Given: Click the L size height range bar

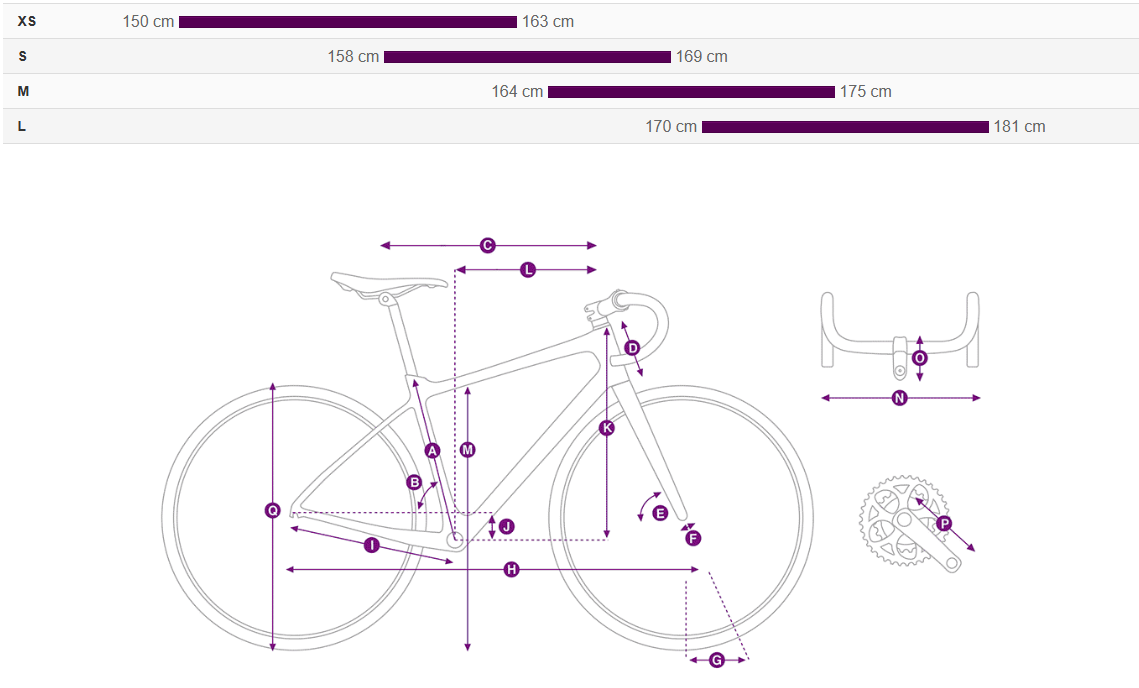Looking at the screenshot, I should click(x=846, y=127).
